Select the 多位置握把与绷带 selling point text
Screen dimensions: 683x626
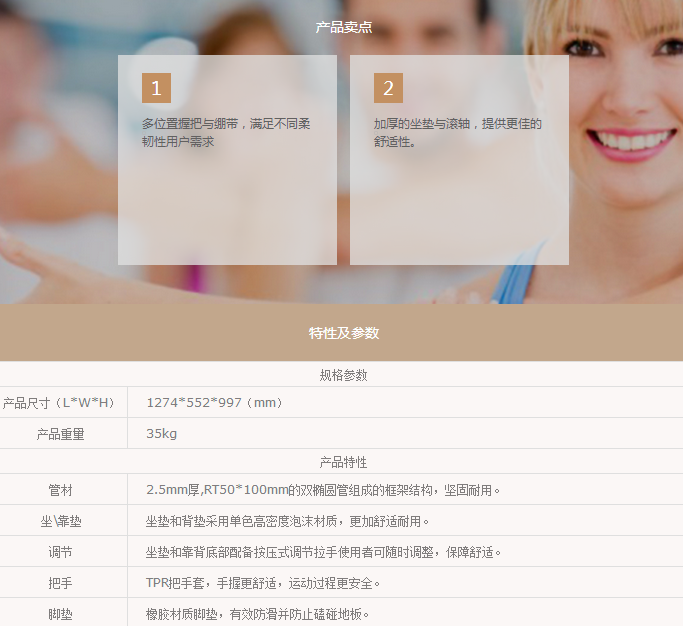226,132
